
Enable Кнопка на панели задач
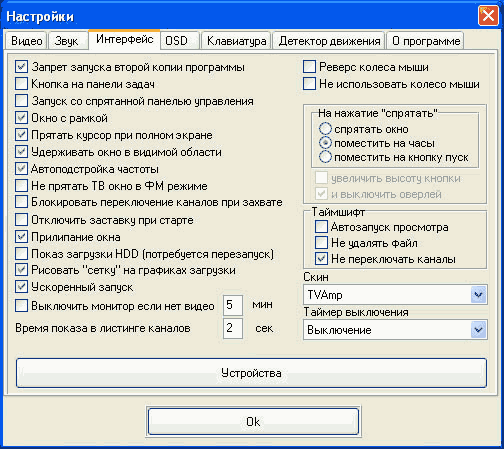coord(21,84)
